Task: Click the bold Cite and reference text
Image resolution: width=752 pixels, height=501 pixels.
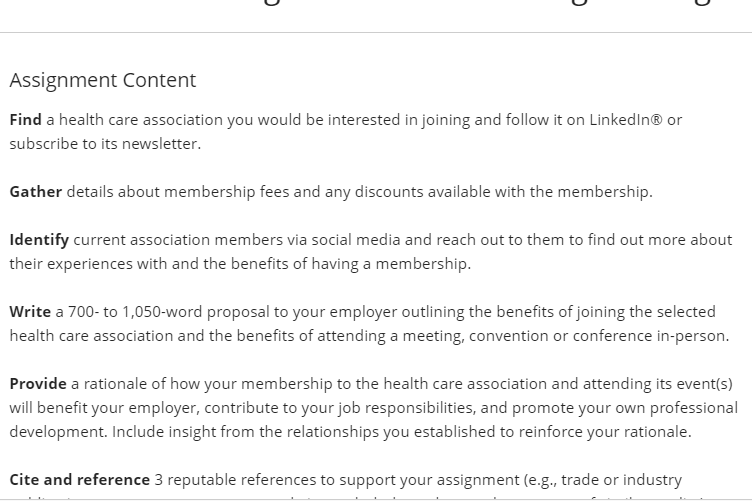Action: [80, 479]
